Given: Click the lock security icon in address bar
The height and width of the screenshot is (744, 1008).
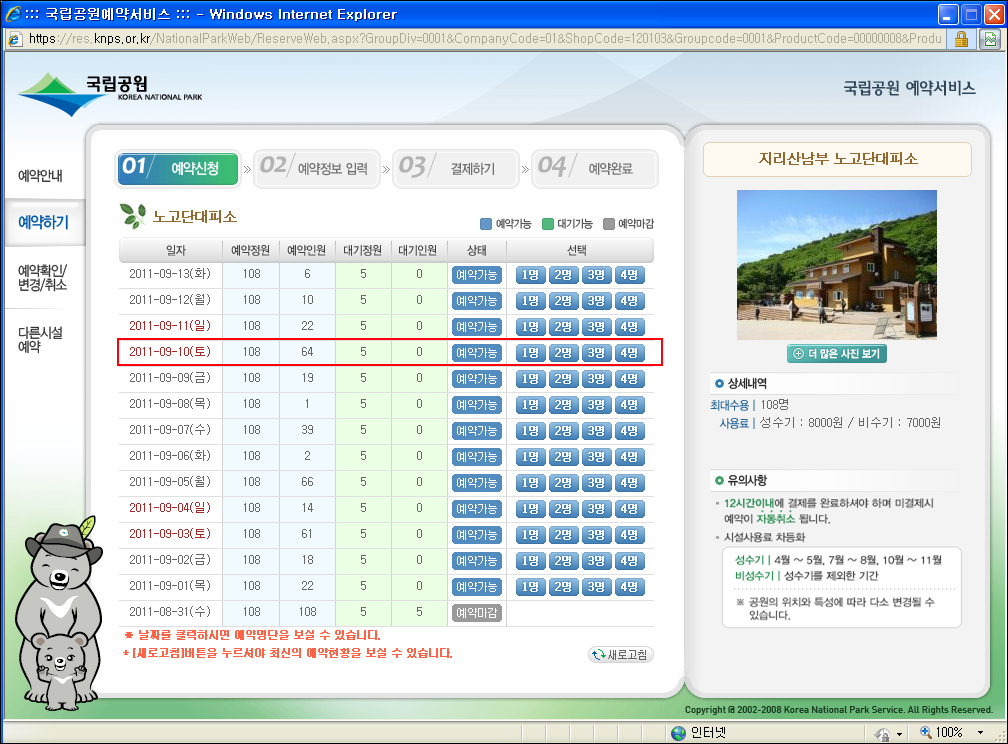Looking at the screenshot, I should [x=961, y=39].
